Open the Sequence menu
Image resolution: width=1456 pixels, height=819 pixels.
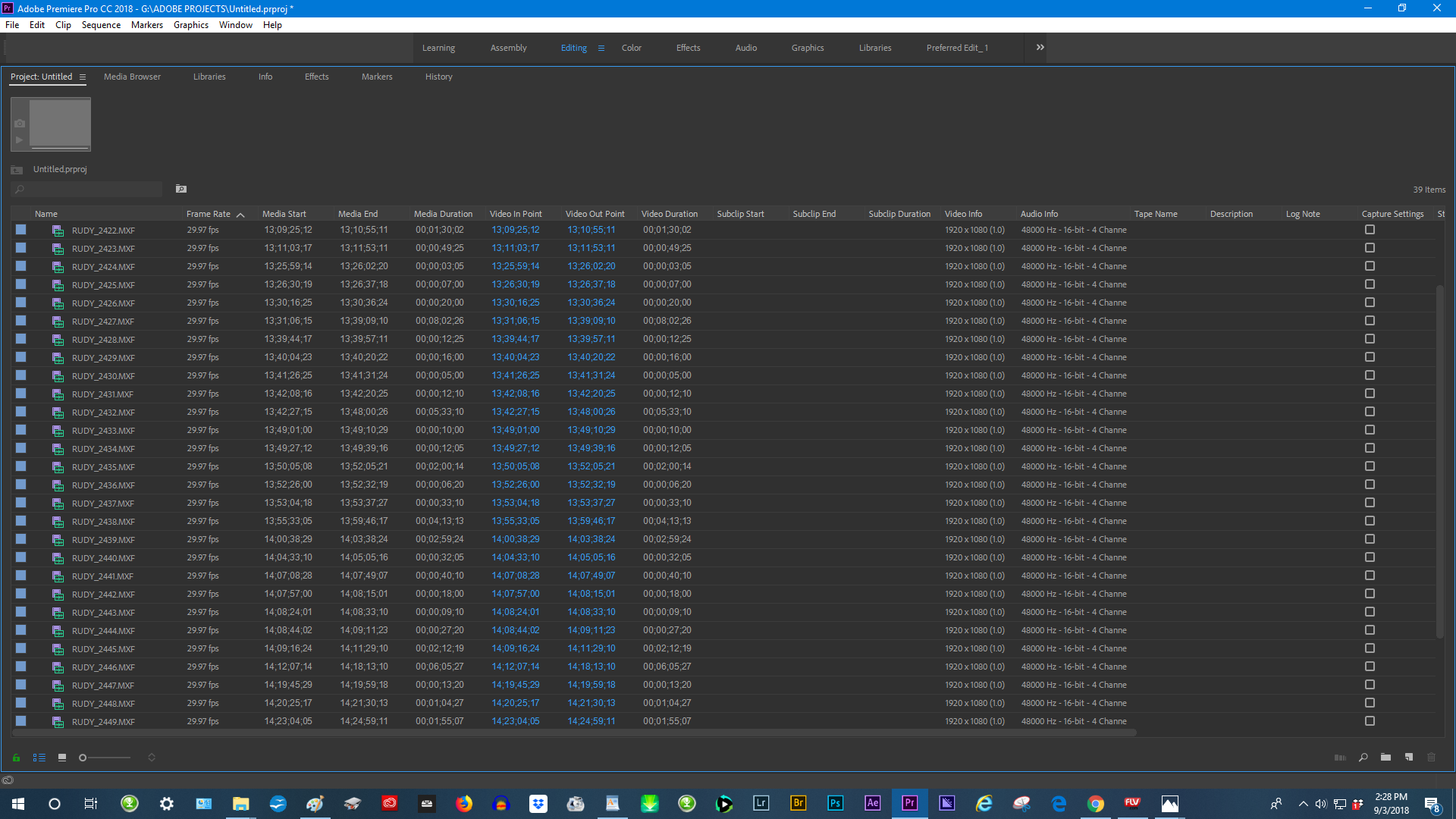pos(101,25)
